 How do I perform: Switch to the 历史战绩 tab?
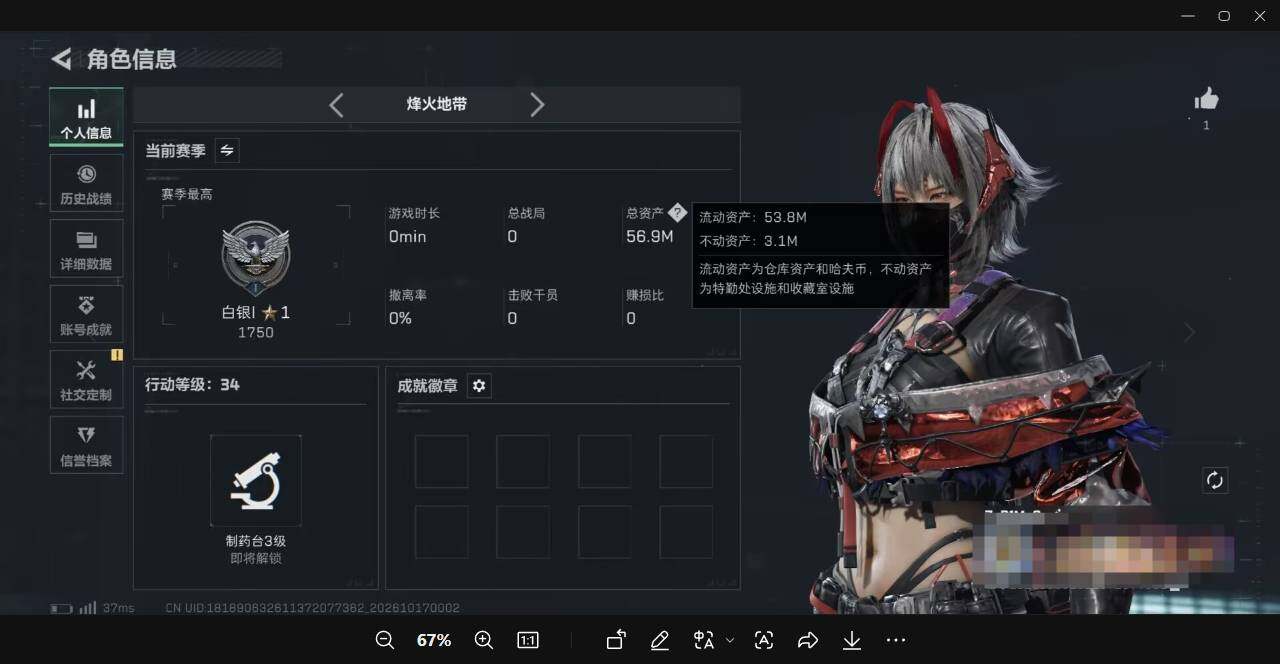pos(86,183)
